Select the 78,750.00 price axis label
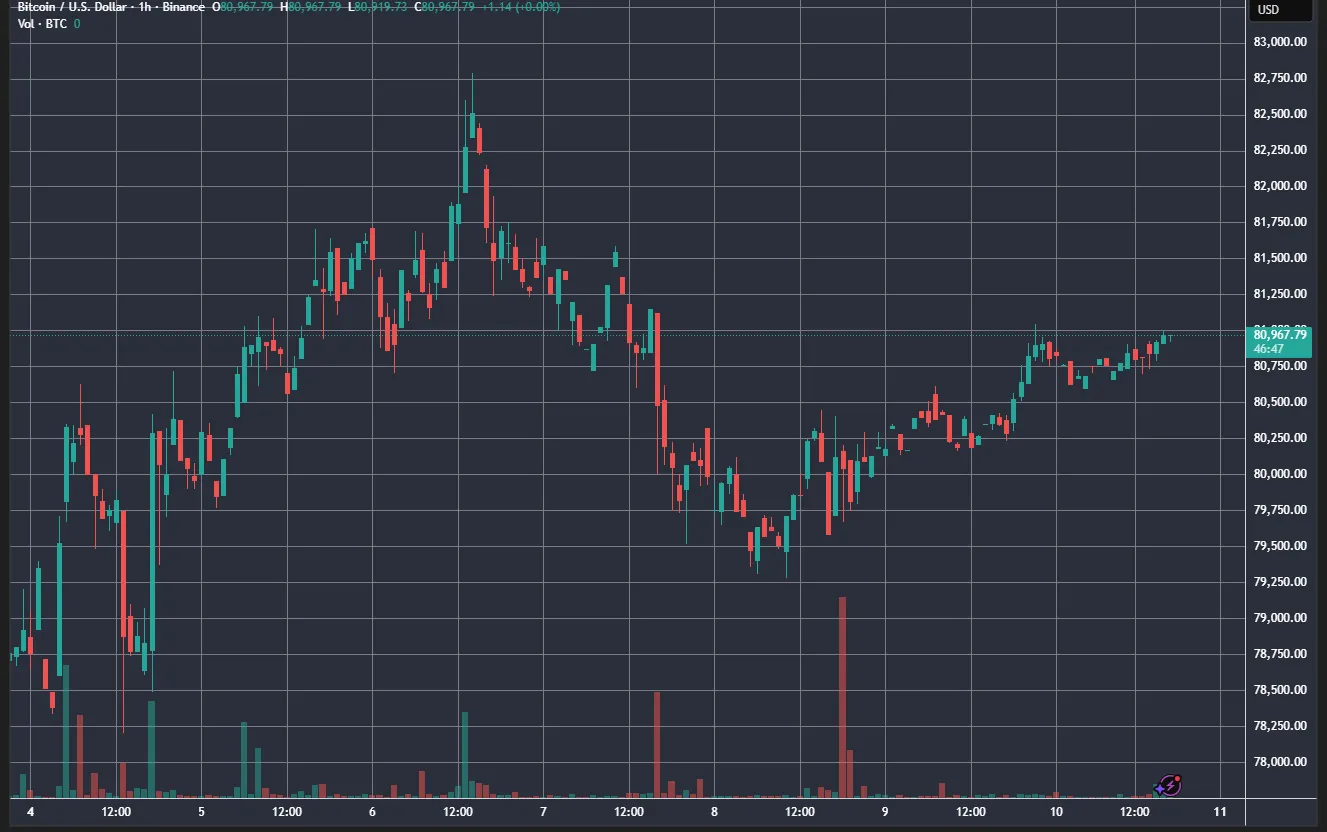1327x832 pixels. (x=1280, y=654)
